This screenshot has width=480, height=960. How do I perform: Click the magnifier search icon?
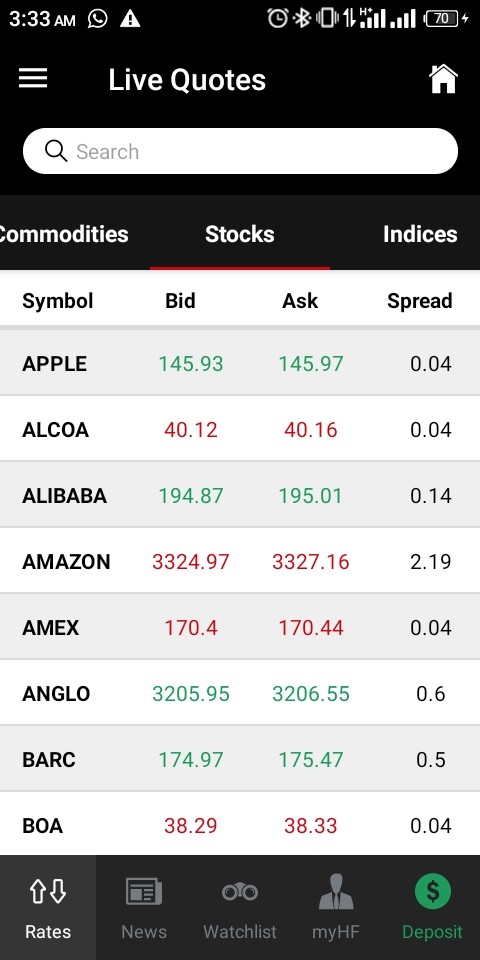(56, 151)
